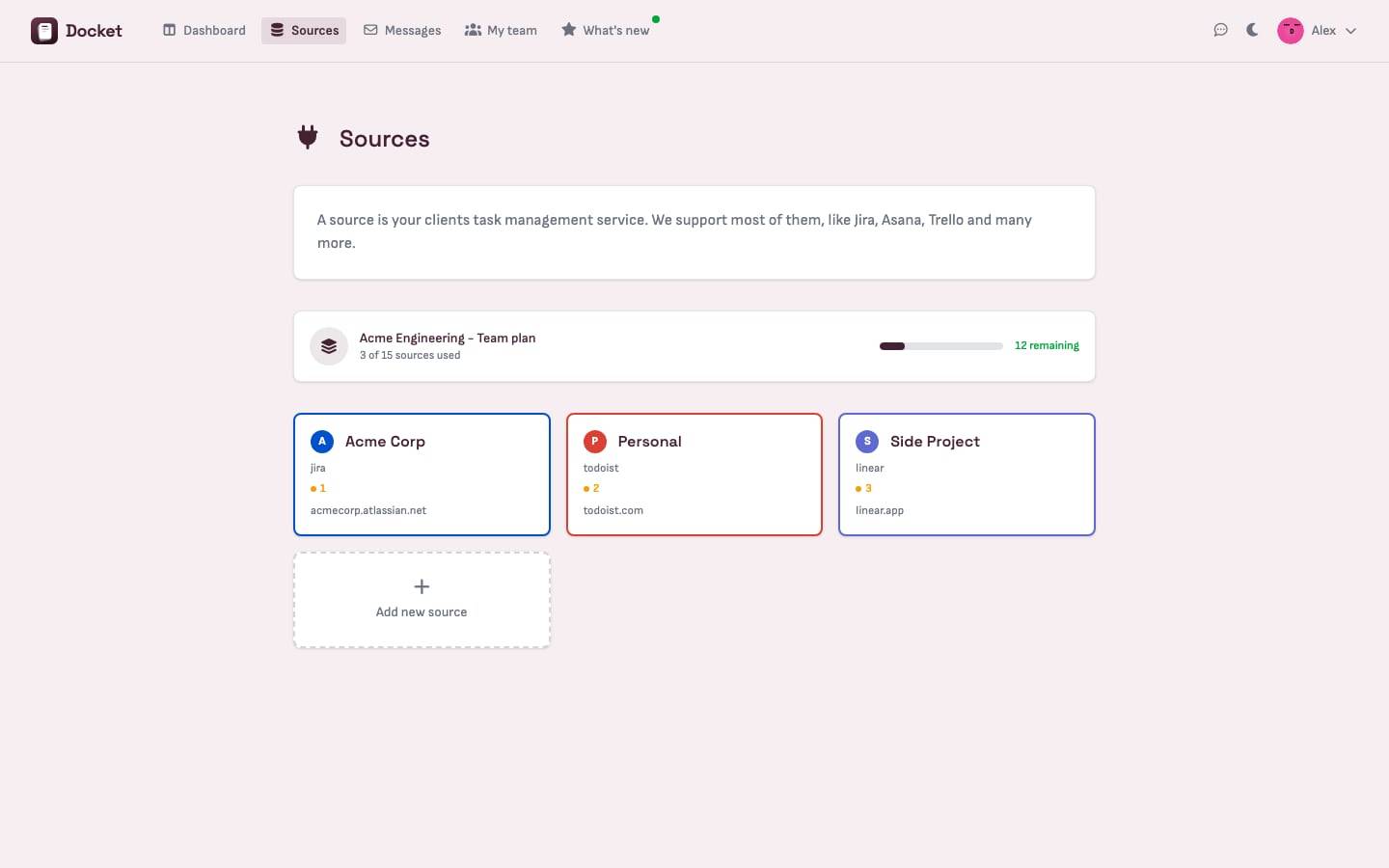
Task: Click the Docket logo icon
Action: point(44,31)
